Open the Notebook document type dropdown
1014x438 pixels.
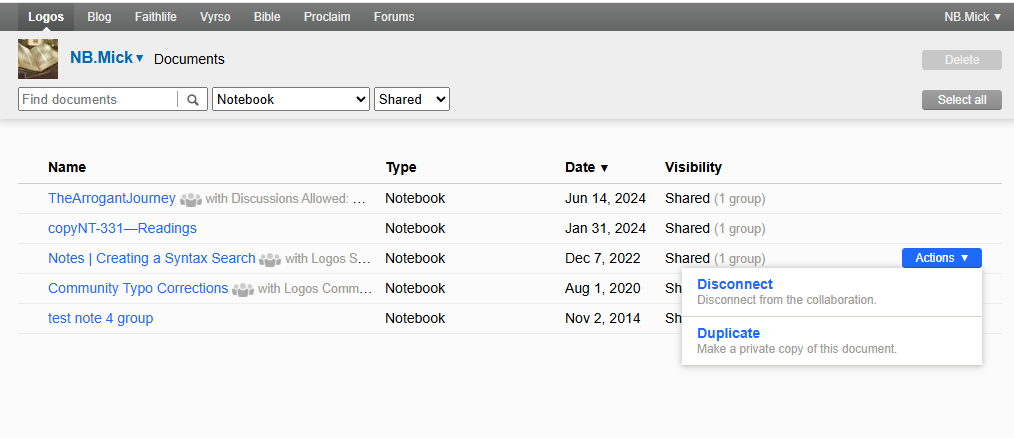291,99
